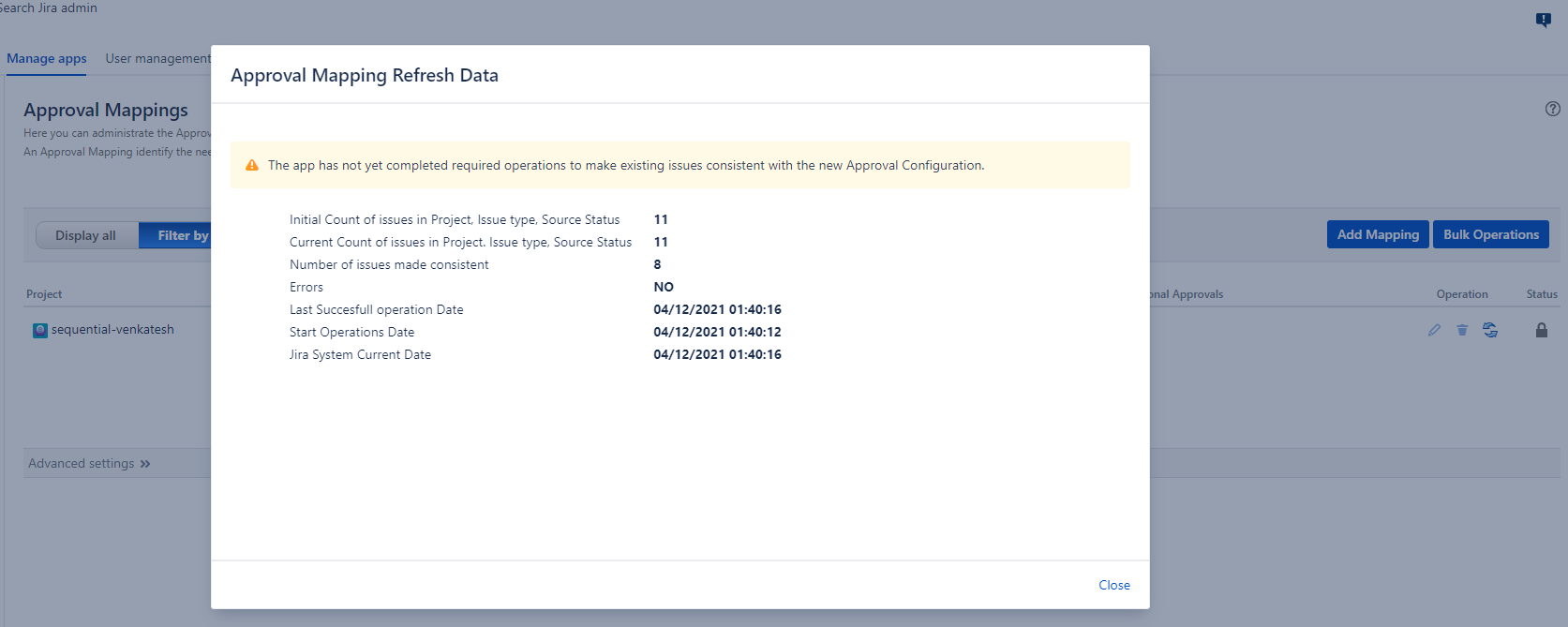Switch to the User management tab
This screenshot has height=627, width=1568.
[157, 58]
